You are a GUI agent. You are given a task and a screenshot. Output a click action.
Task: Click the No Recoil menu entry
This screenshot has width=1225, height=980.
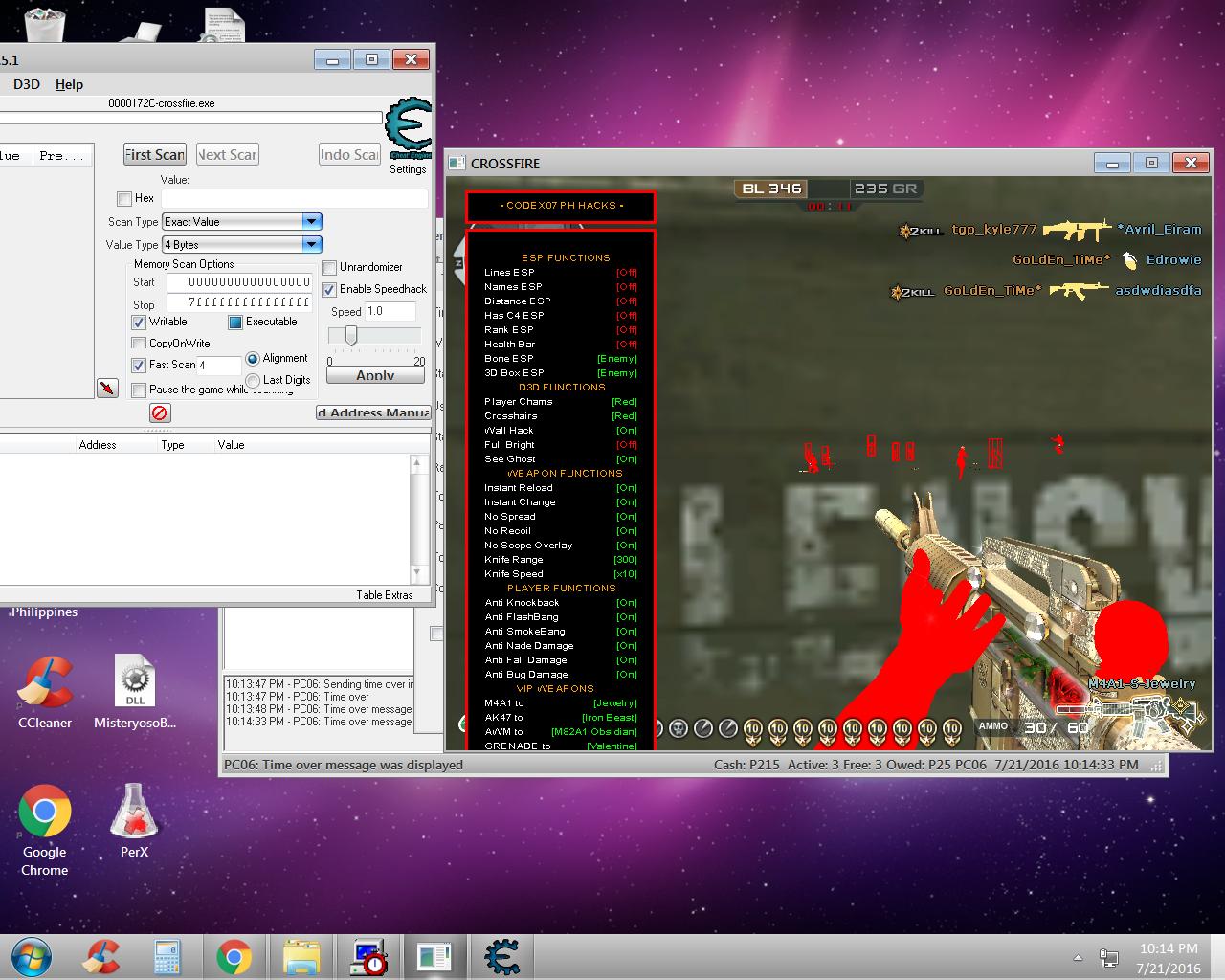561,531
